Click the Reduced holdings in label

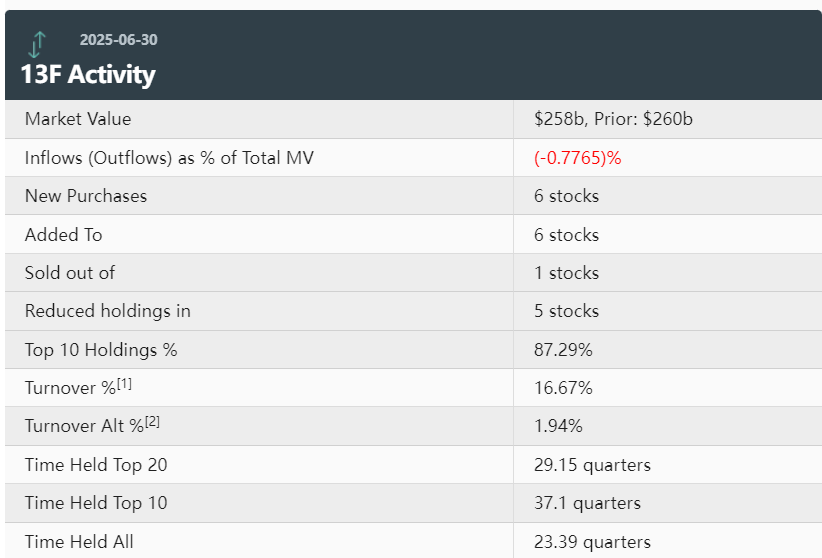[x=107, y=312]
